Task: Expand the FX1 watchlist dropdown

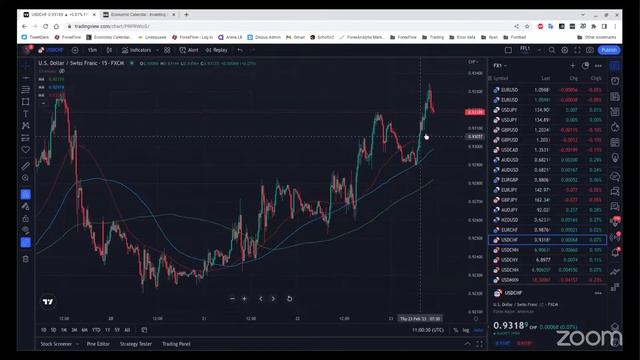Action: pos(500,66)
